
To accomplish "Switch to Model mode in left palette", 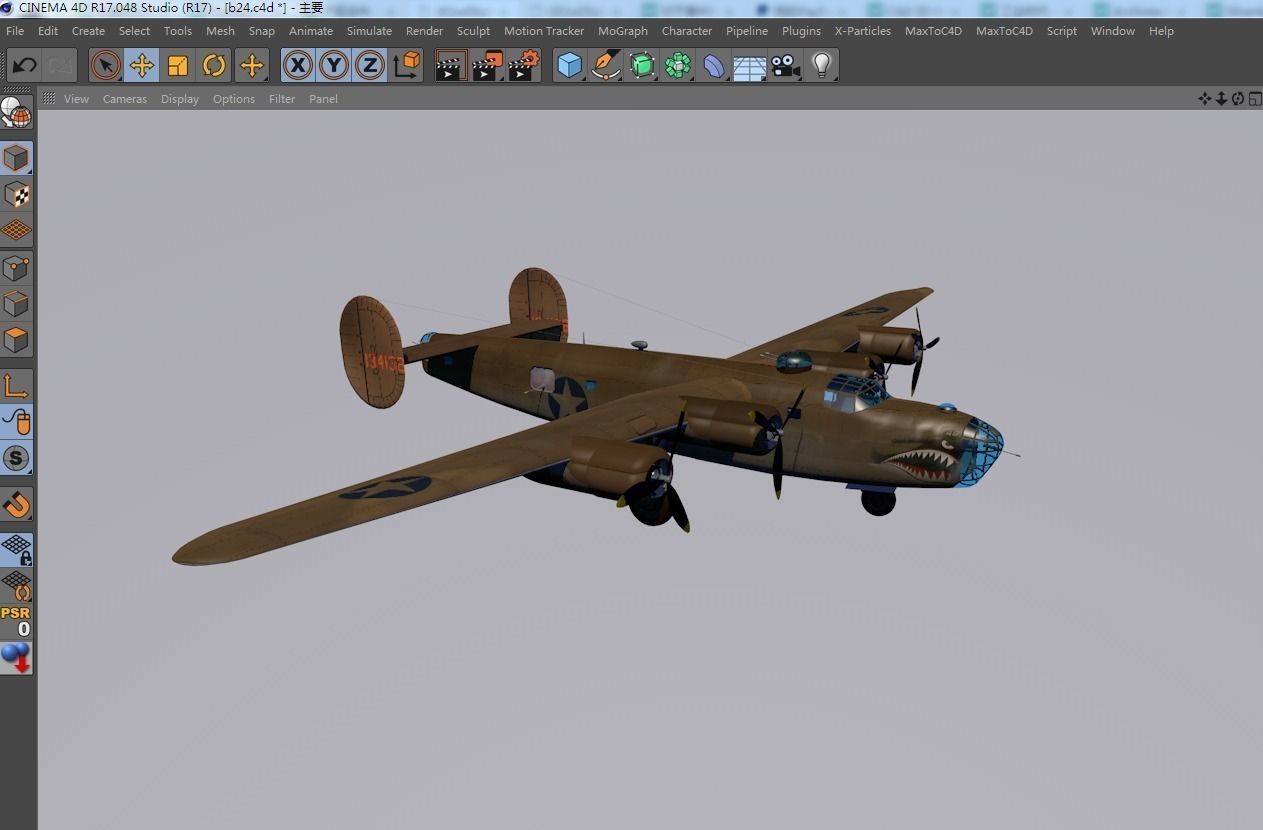I will coord(16,158).
